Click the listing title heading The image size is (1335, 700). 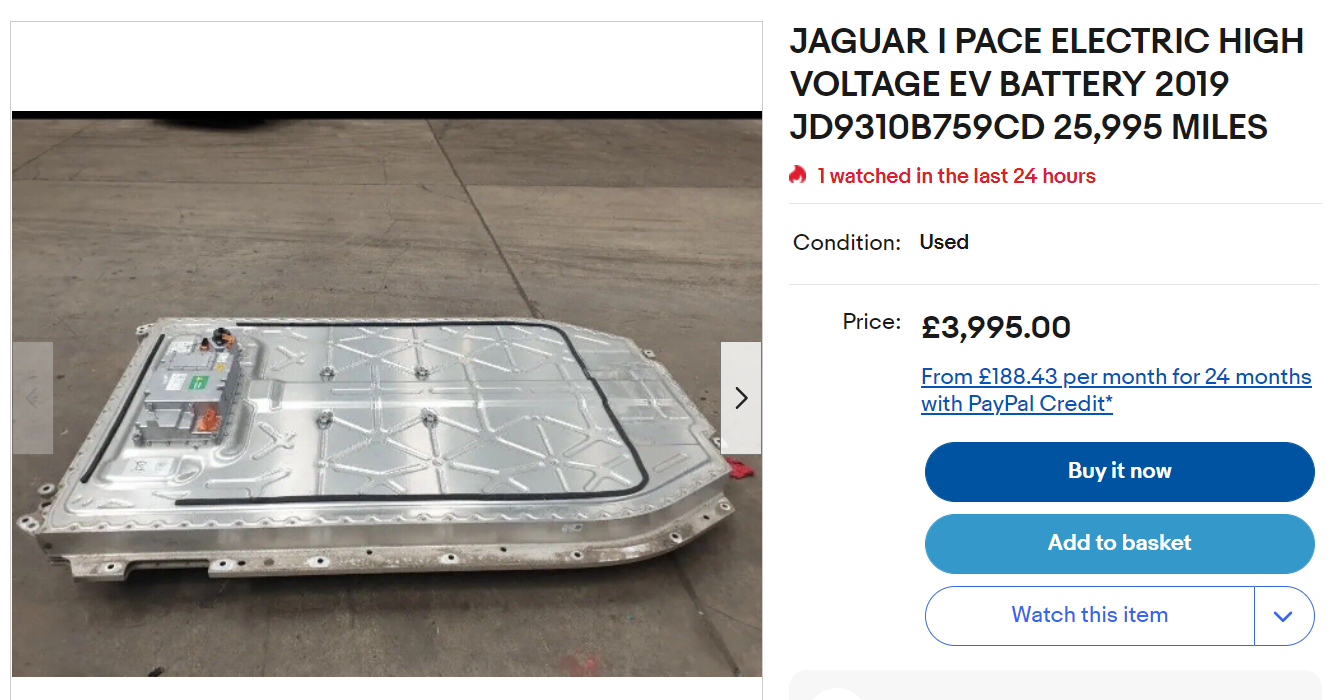pyautogui.click(x=1046, y=84)
